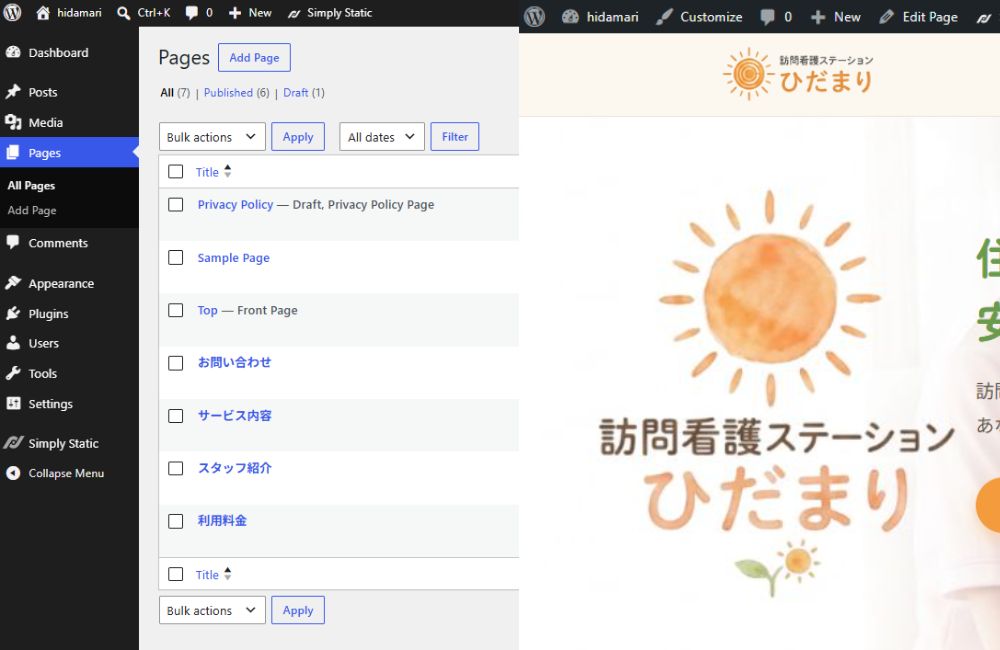Open the bottom Bulk actions dropdown
The width and height of the screenshot is (1000, 650).
click(212, 610)
